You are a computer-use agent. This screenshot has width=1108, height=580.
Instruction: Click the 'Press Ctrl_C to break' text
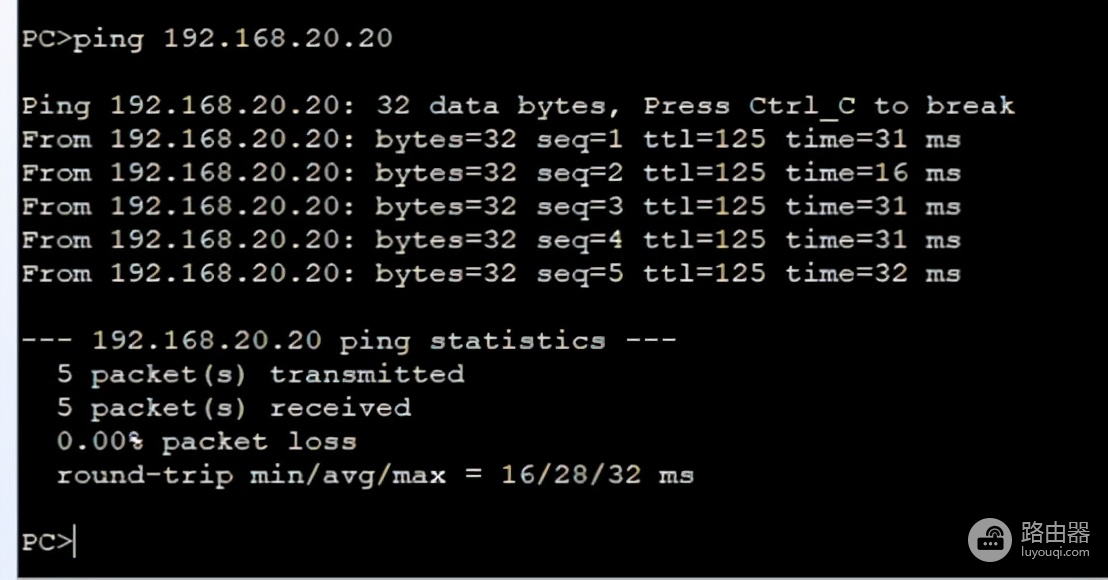click(828, 106)
